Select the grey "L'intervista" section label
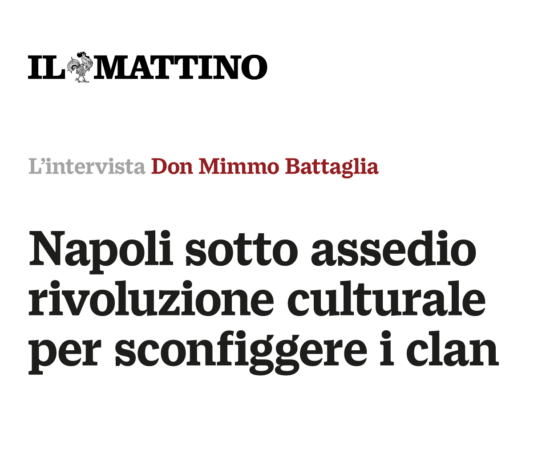This screenshot has width=534, height=462. 87,166
